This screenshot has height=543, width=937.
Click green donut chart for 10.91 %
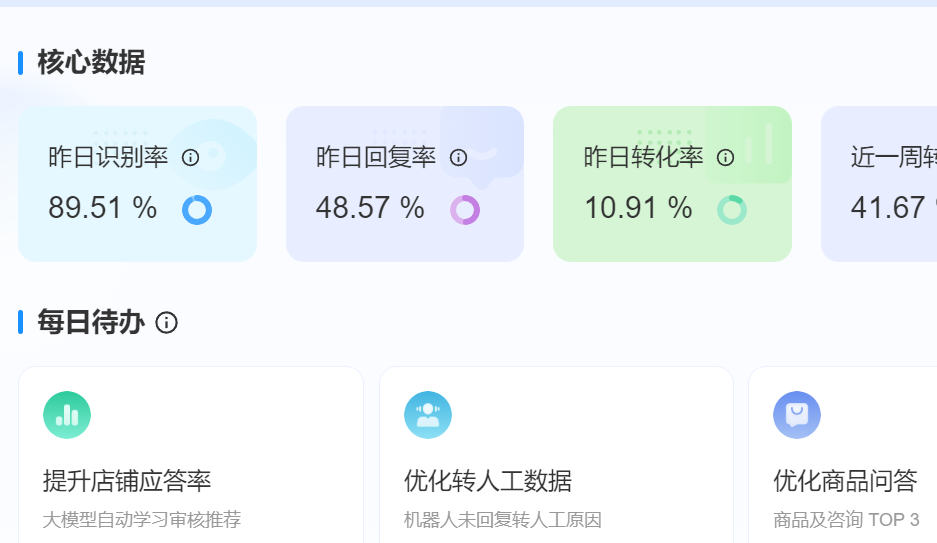coord(732,210)
